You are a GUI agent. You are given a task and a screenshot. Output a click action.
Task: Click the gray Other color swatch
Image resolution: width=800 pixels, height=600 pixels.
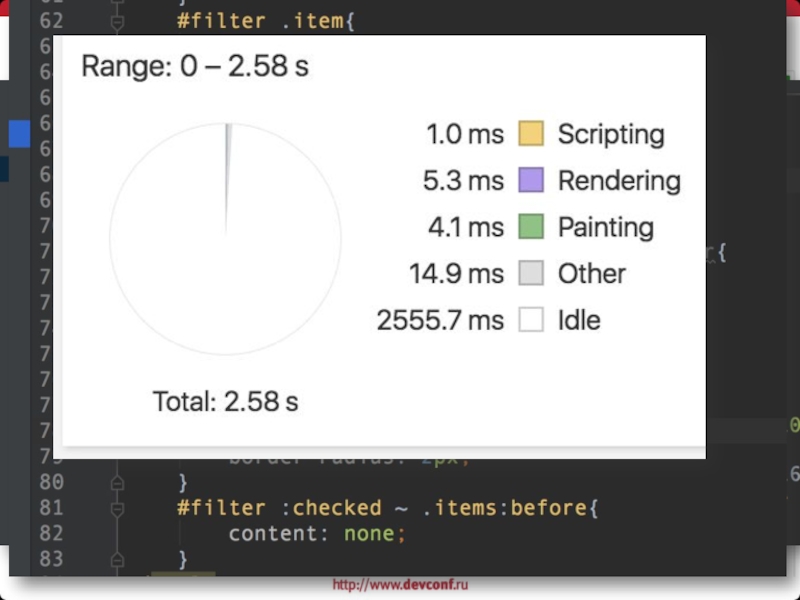(531, 273)
